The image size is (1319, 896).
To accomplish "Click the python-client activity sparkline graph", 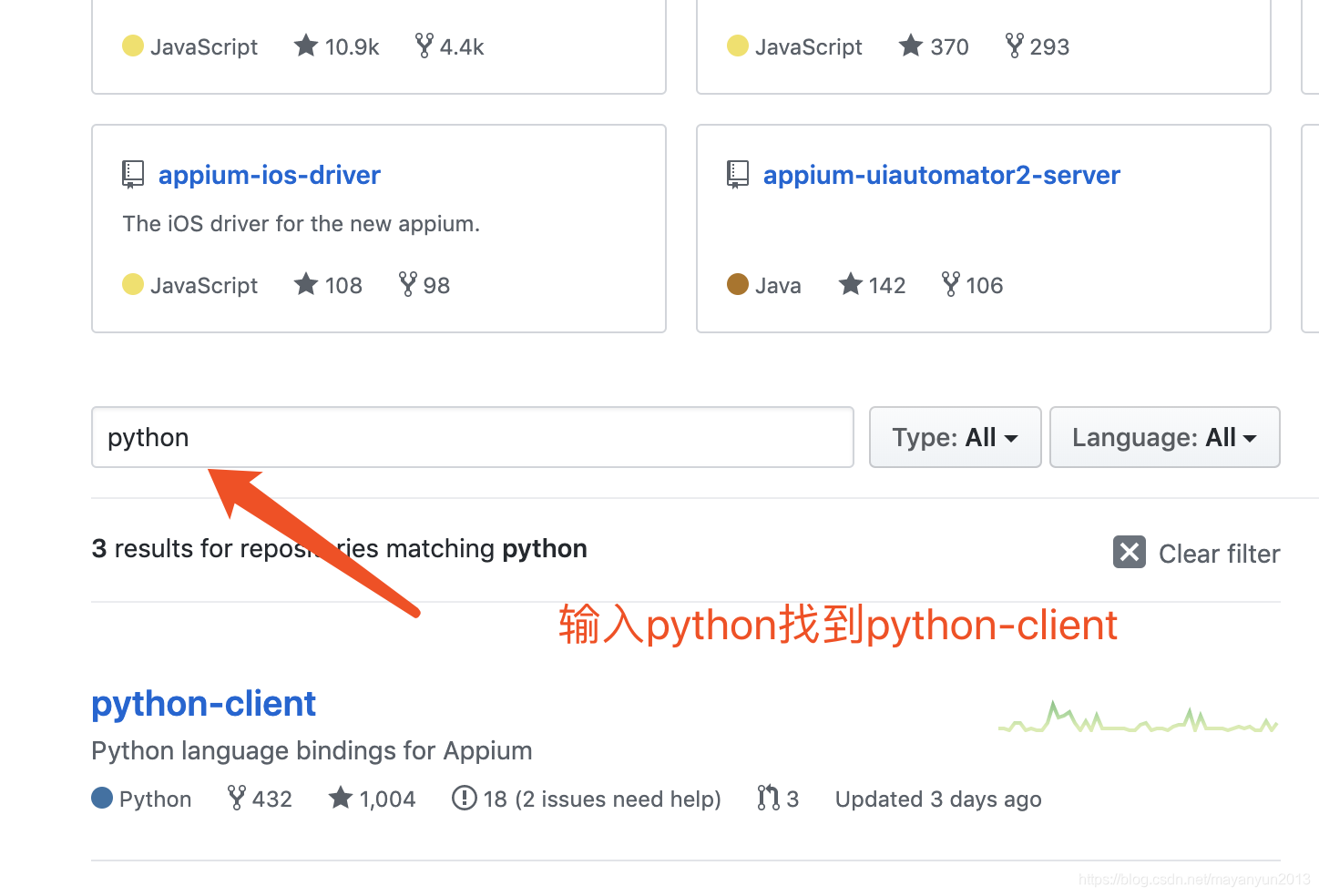I will coord(1139,718).
